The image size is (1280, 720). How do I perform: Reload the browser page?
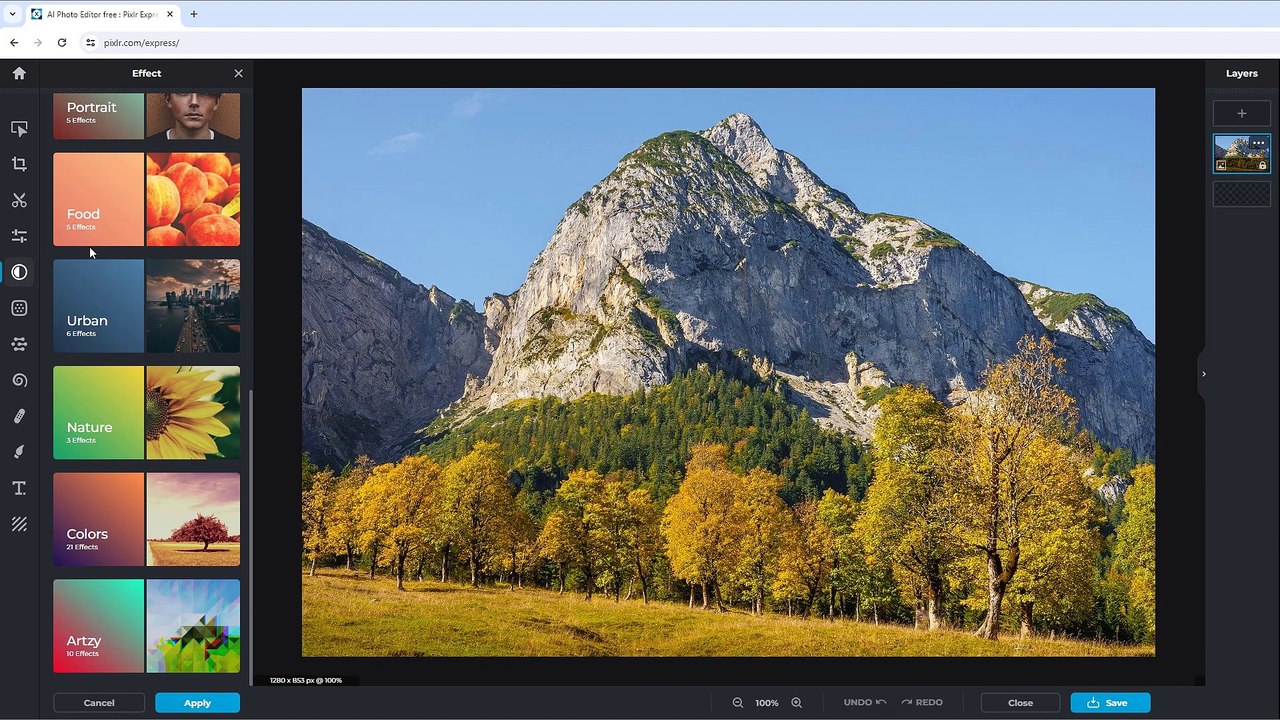[62, 43]
